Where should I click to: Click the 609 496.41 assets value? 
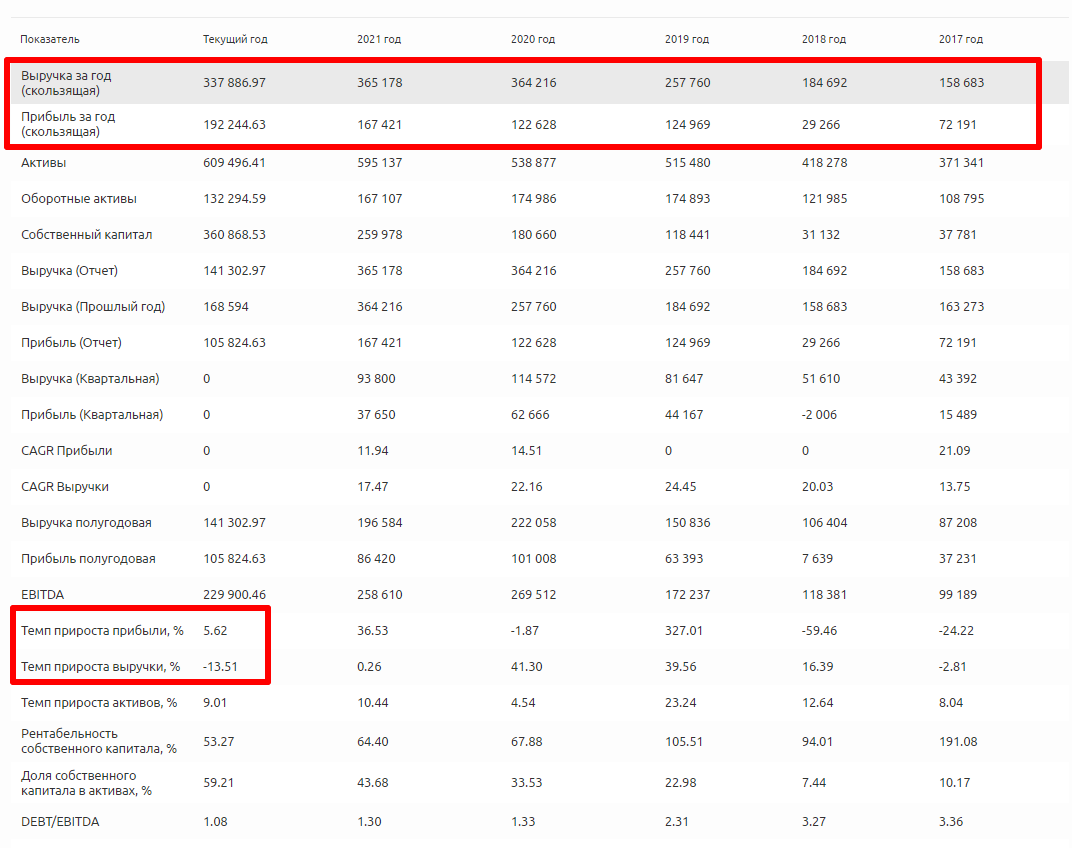[234, 163]
